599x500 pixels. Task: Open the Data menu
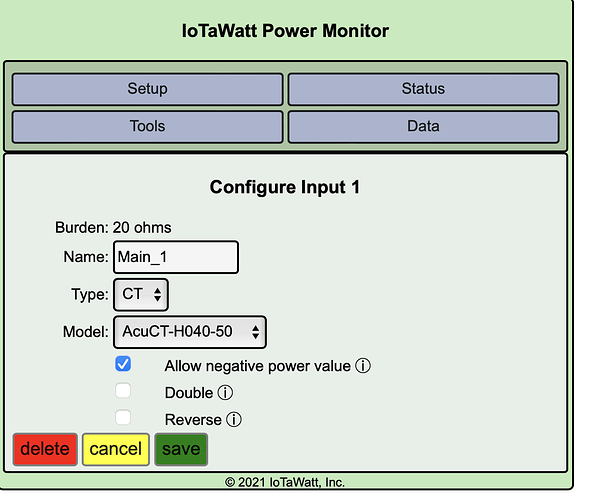(x=423, y=126)
